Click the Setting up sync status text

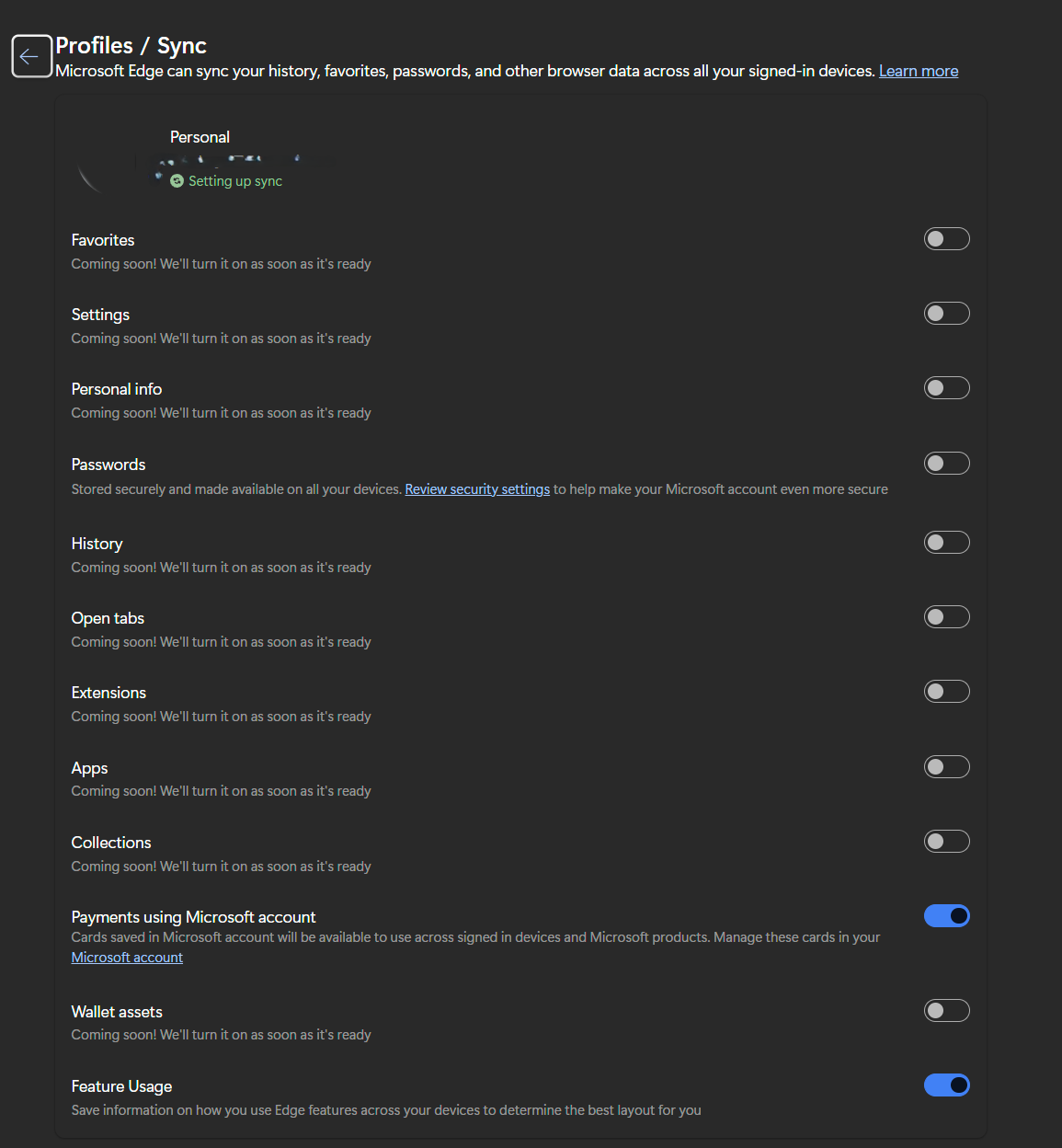point(235,181)
